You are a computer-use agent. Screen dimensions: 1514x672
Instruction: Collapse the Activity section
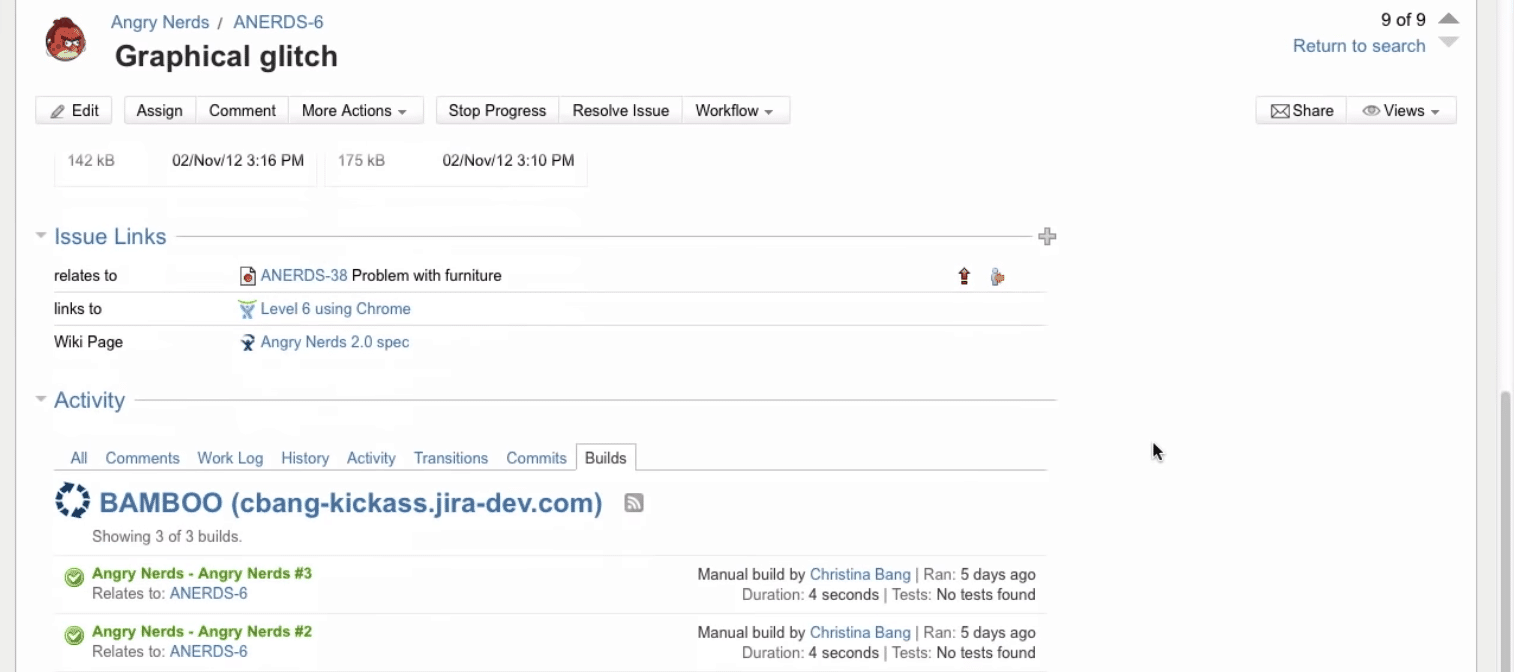click(41, 400)
